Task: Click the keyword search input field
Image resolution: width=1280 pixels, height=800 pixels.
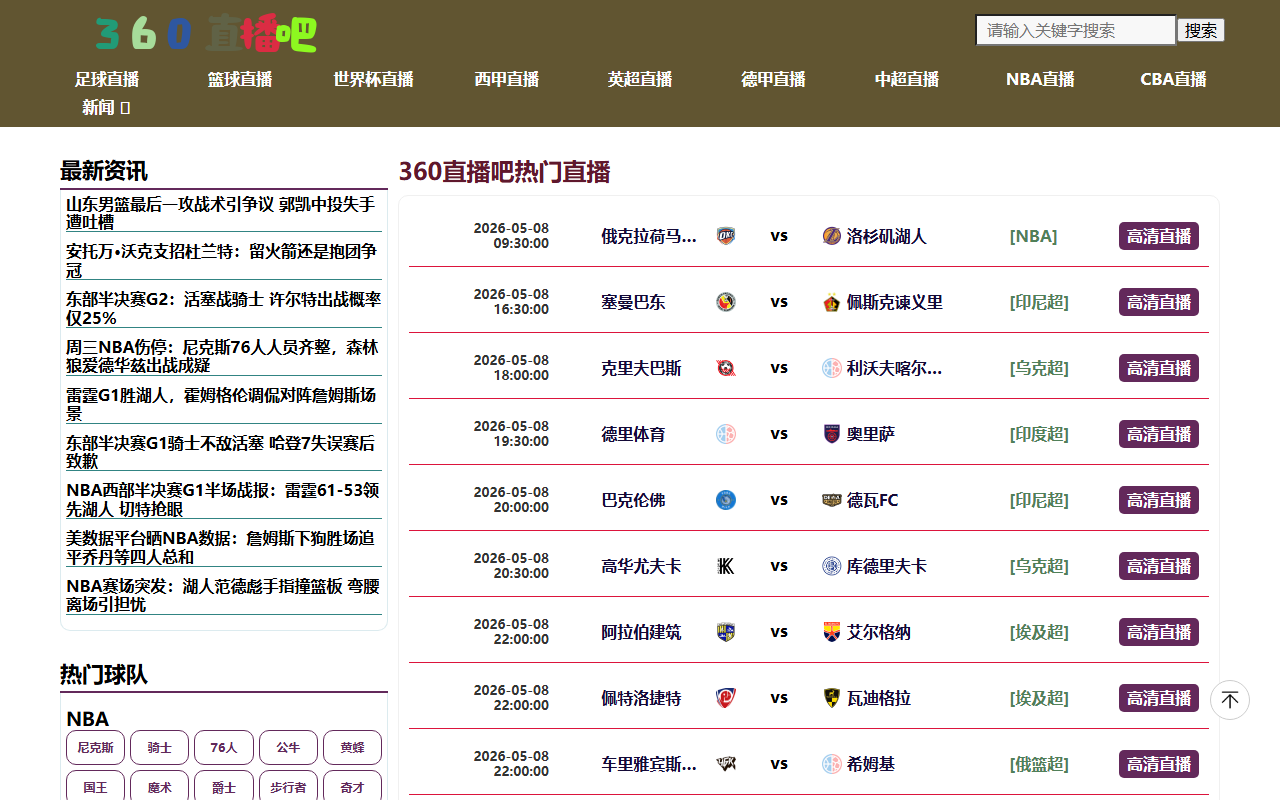Action: coord(1076,30)
